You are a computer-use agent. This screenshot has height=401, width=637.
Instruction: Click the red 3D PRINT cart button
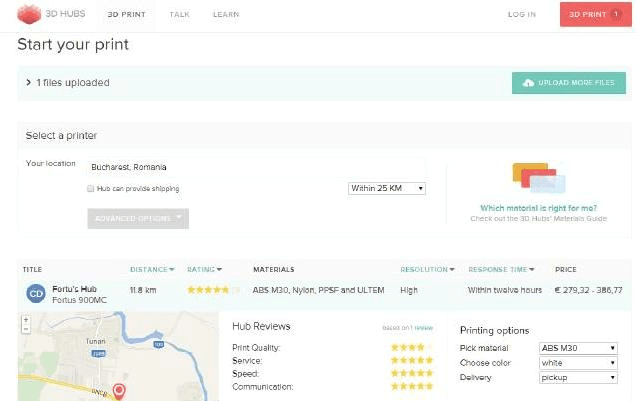[x=595, y=14]
